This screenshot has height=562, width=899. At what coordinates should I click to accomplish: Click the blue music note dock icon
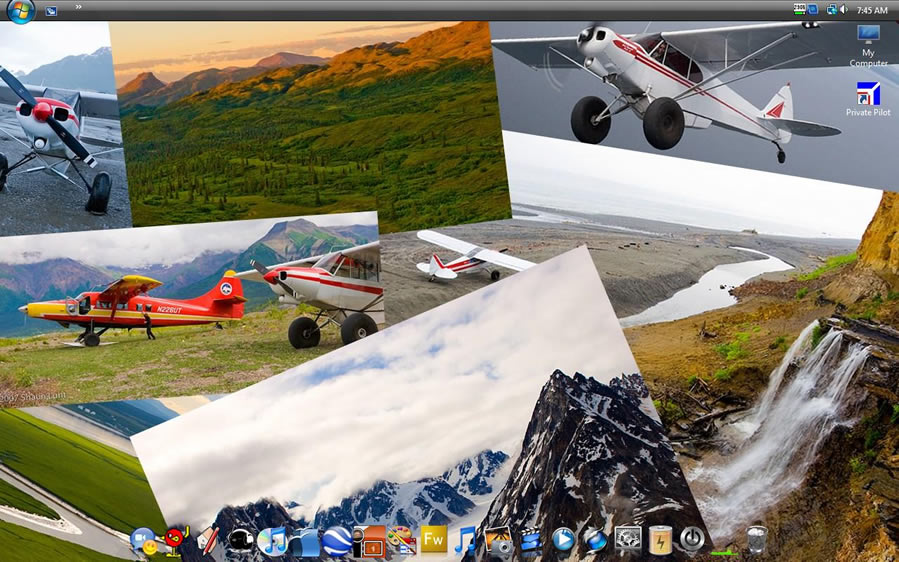pyautogui.click(x=465, y=540)
